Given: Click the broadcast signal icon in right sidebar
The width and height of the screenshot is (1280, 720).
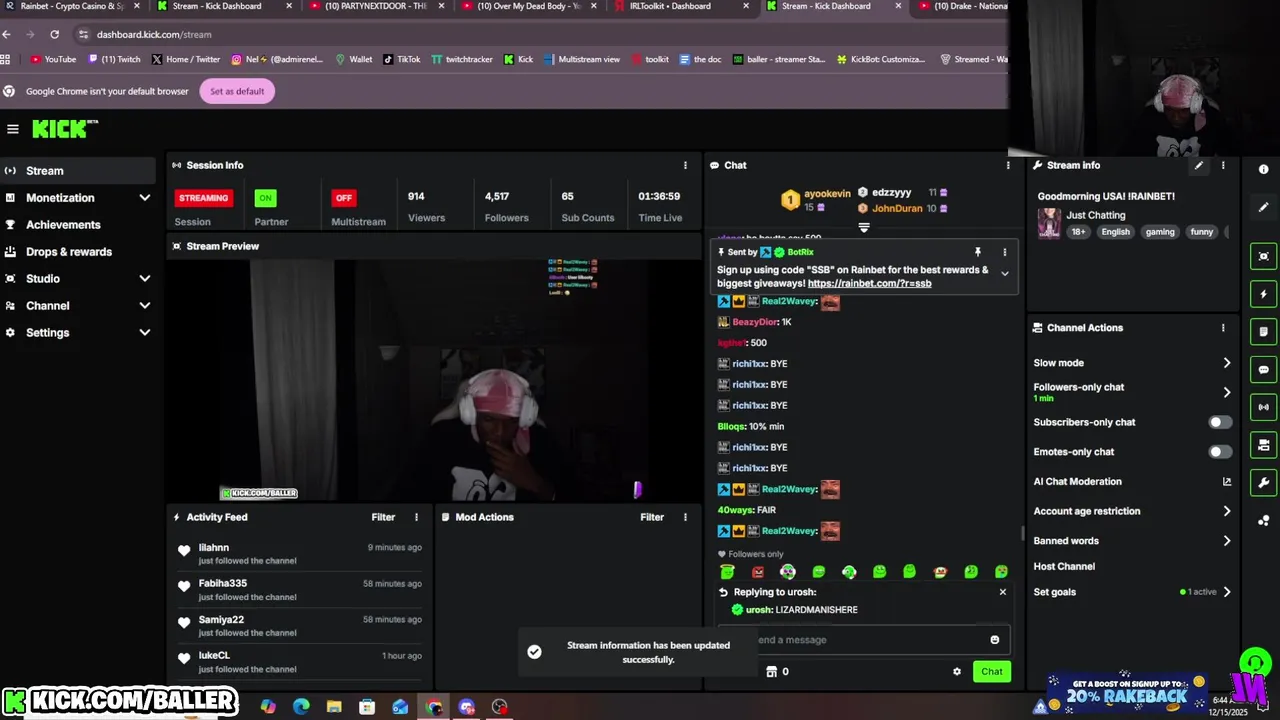Looking at the screenshot, I should (1264, 407).
